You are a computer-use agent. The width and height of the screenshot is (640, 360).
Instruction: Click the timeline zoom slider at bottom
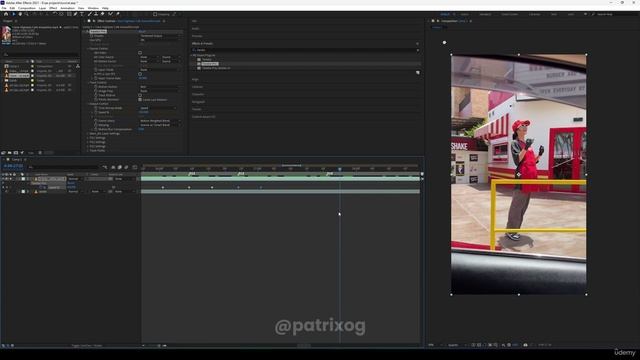[x=159, y=345]
